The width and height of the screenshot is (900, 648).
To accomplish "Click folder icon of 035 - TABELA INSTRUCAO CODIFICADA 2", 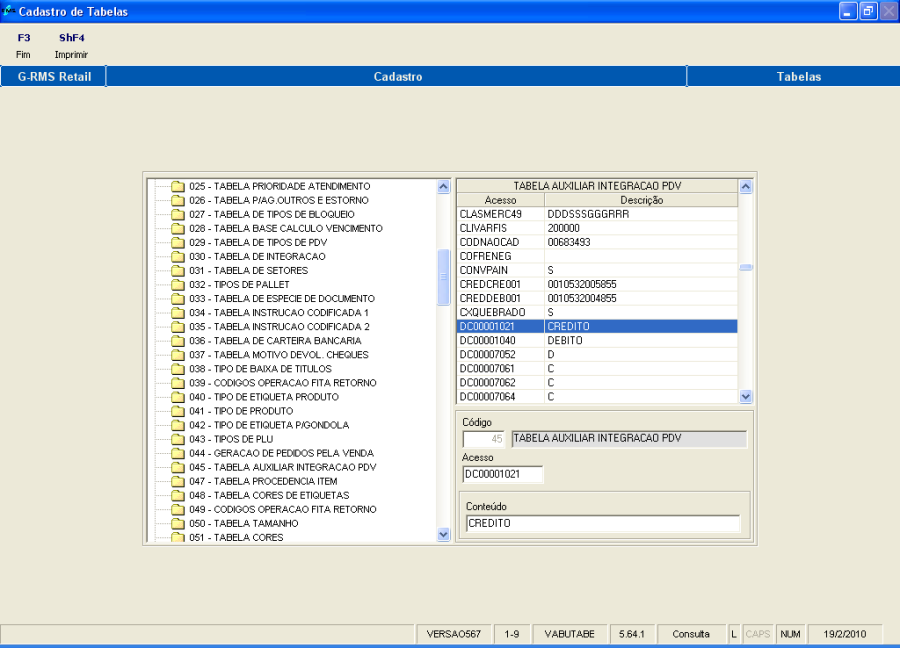I will tap(178, 327).
